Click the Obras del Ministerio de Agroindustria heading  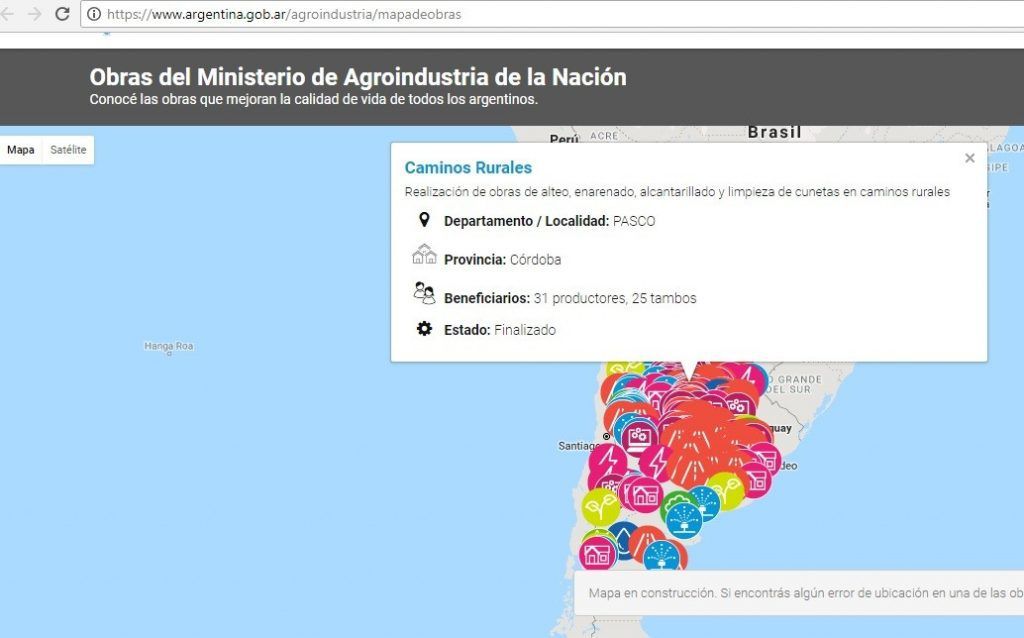pos(357,77)
